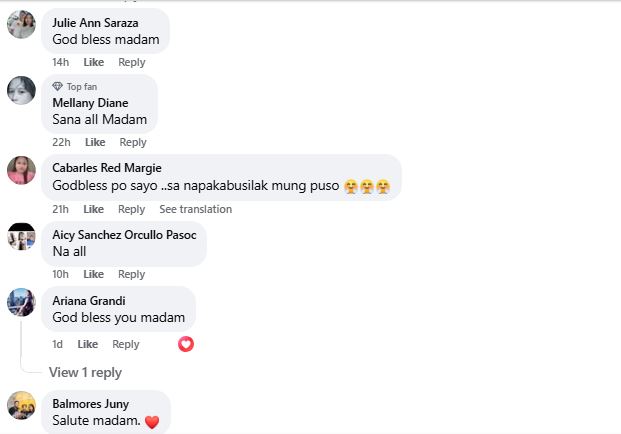621x434 pixels.
Task: Open Ariana Grandi's name link
Action: [x=90, y=300]
